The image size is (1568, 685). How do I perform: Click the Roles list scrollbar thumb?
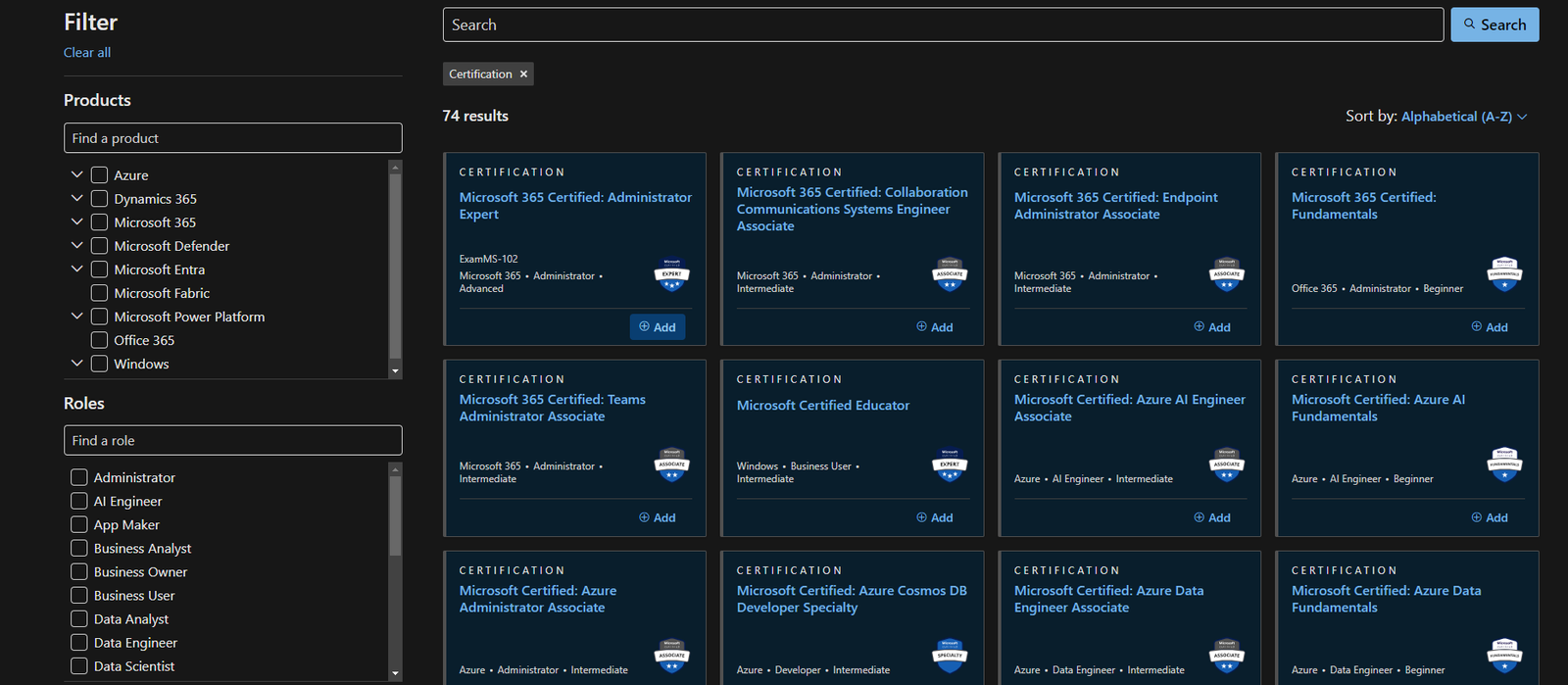click(x=395, y=515)
